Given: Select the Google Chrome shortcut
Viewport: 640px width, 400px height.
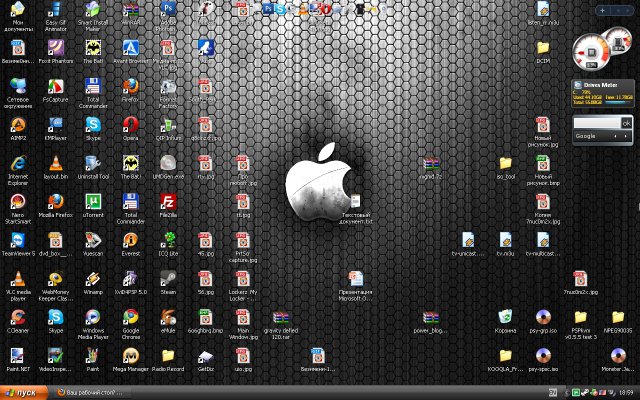Looking at the screenshot, I should (130, 316).
